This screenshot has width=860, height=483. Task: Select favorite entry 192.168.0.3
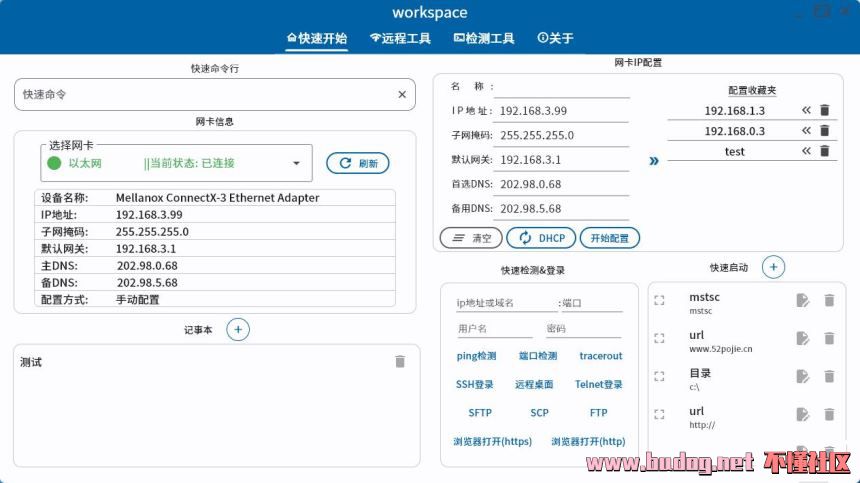[x=734, y=130]
